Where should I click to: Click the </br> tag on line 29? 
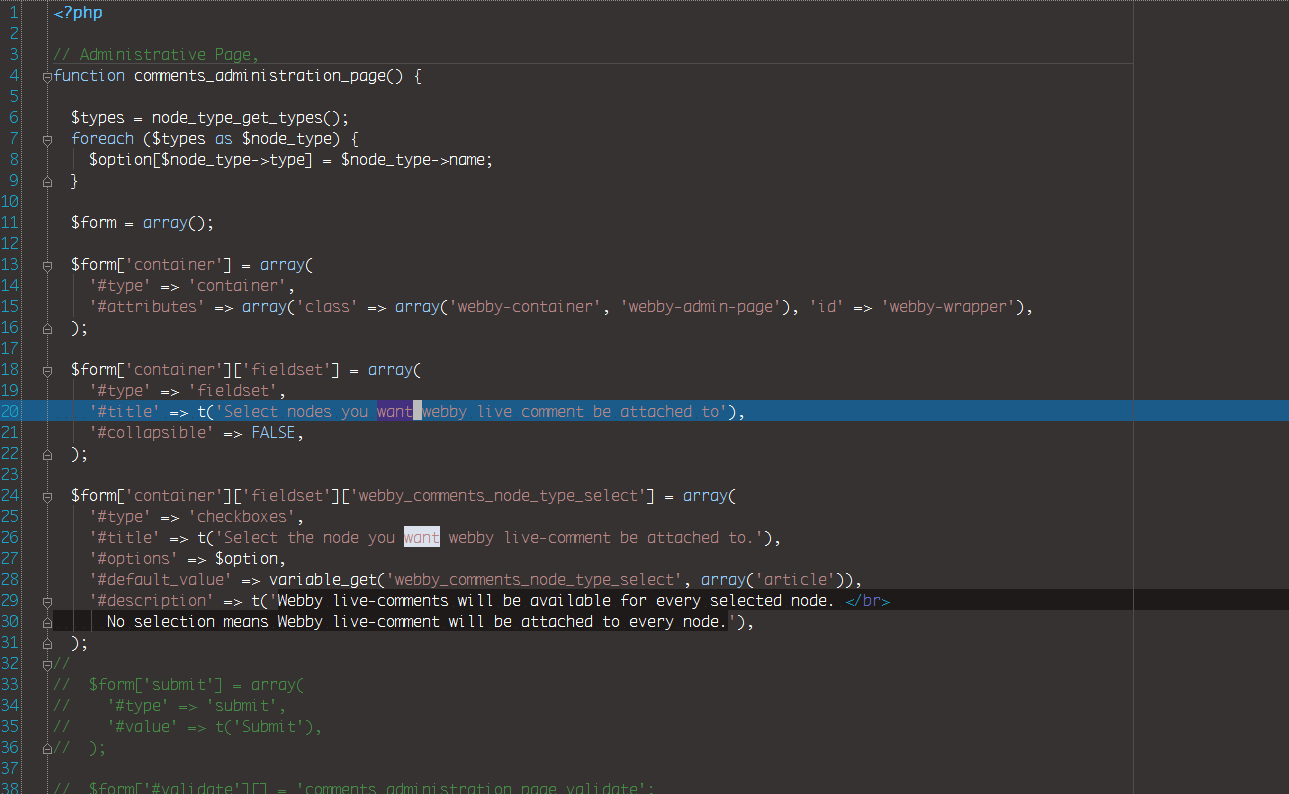point(867,601)
